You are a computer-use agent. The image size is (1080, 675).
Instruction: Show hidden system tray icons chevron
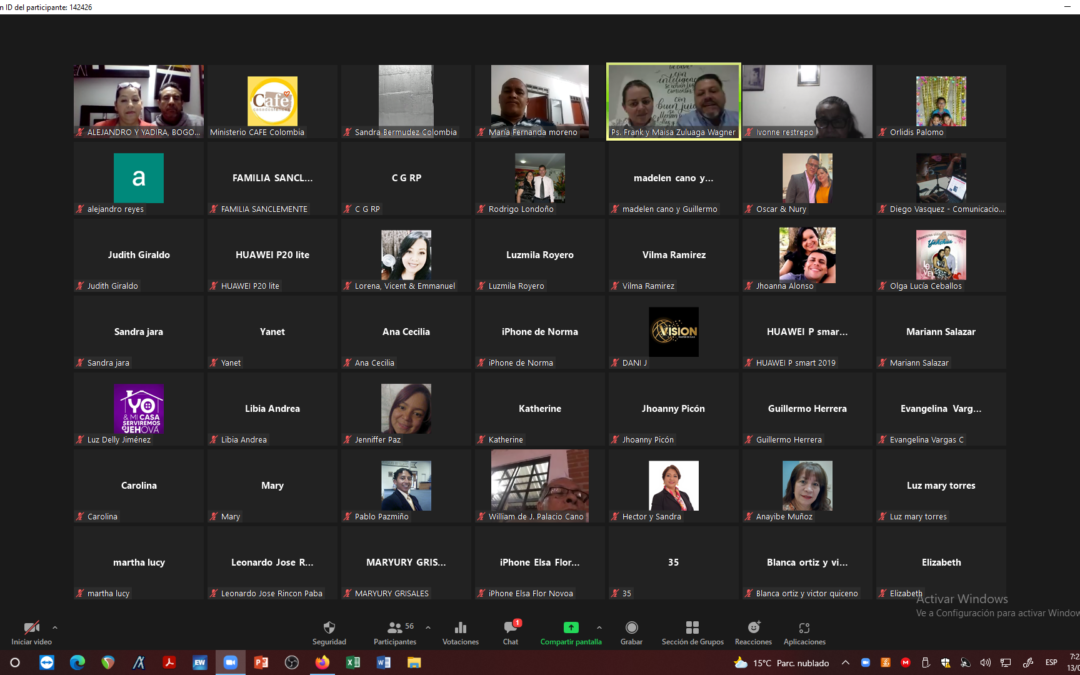point(845,662)
